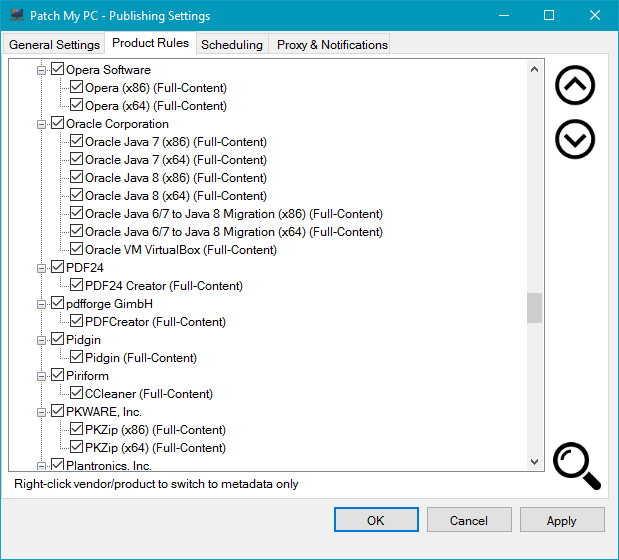Toggle the PKZip (x64) checkbox
This screenshot has width=619, height=560.
76,447
